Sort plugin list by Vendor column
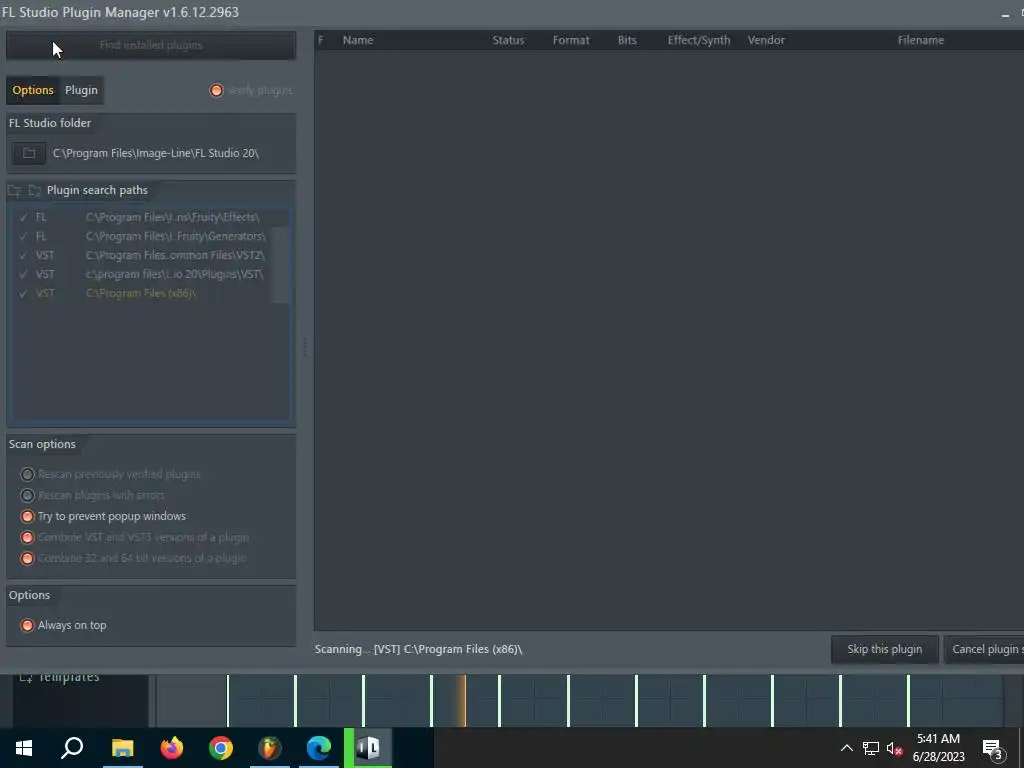This screenshot has width=1024, height=768. pyautogui.click(x=766, y=40)
